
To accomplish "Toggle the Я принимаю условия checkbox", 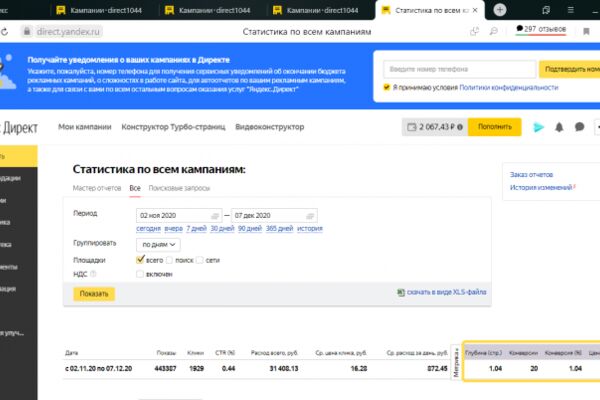I will click(386, 87).
